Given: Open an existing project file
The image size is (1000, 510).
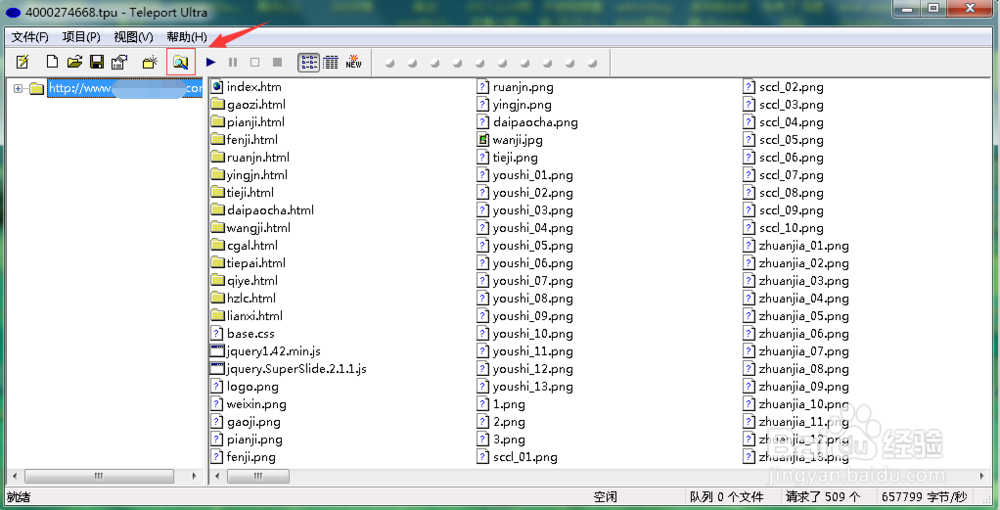Looking at the screenshot, I should coord(75,62).
